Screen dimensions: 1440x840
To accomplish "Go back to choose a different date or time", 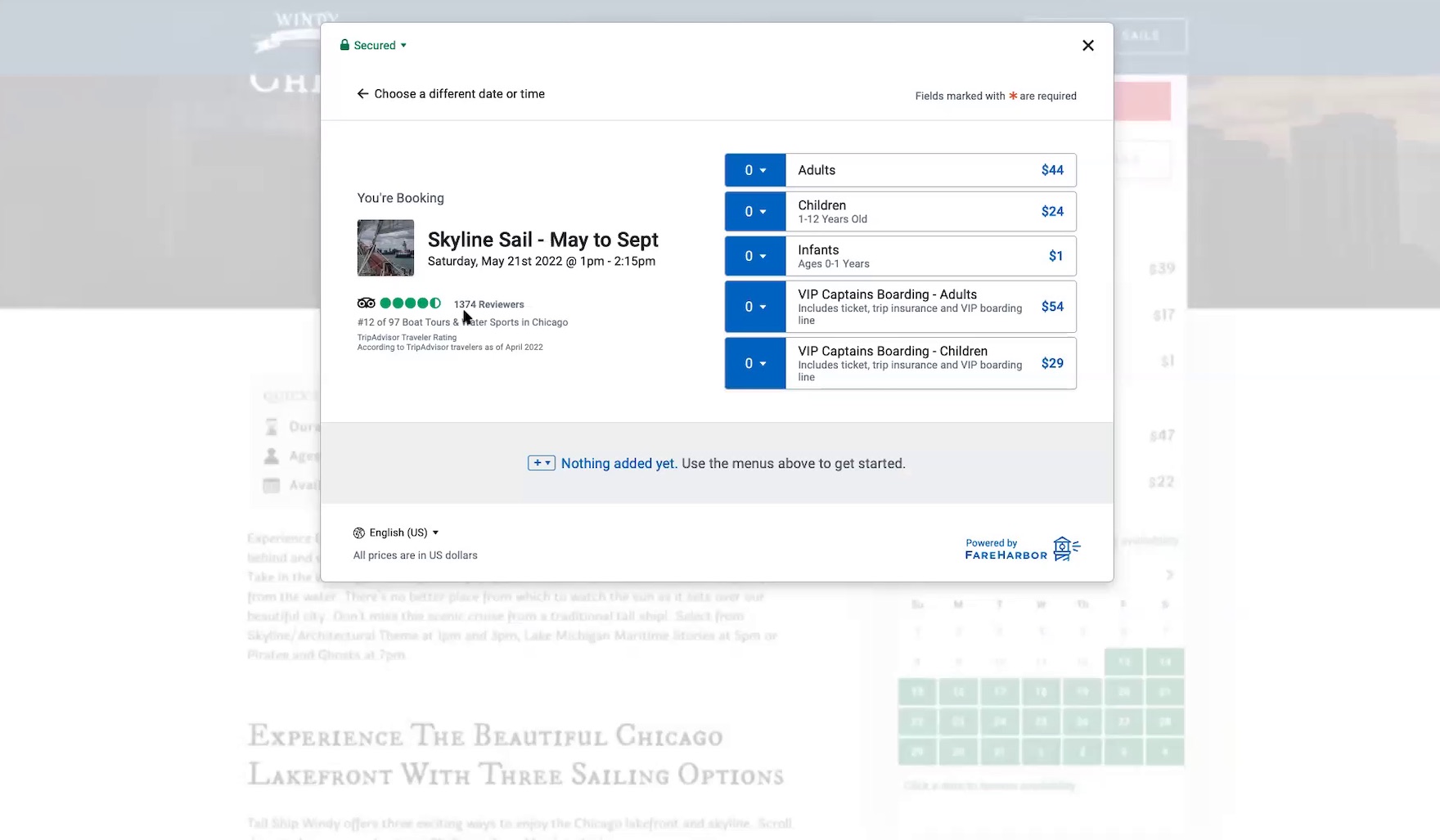I will [x=459, y=94].
